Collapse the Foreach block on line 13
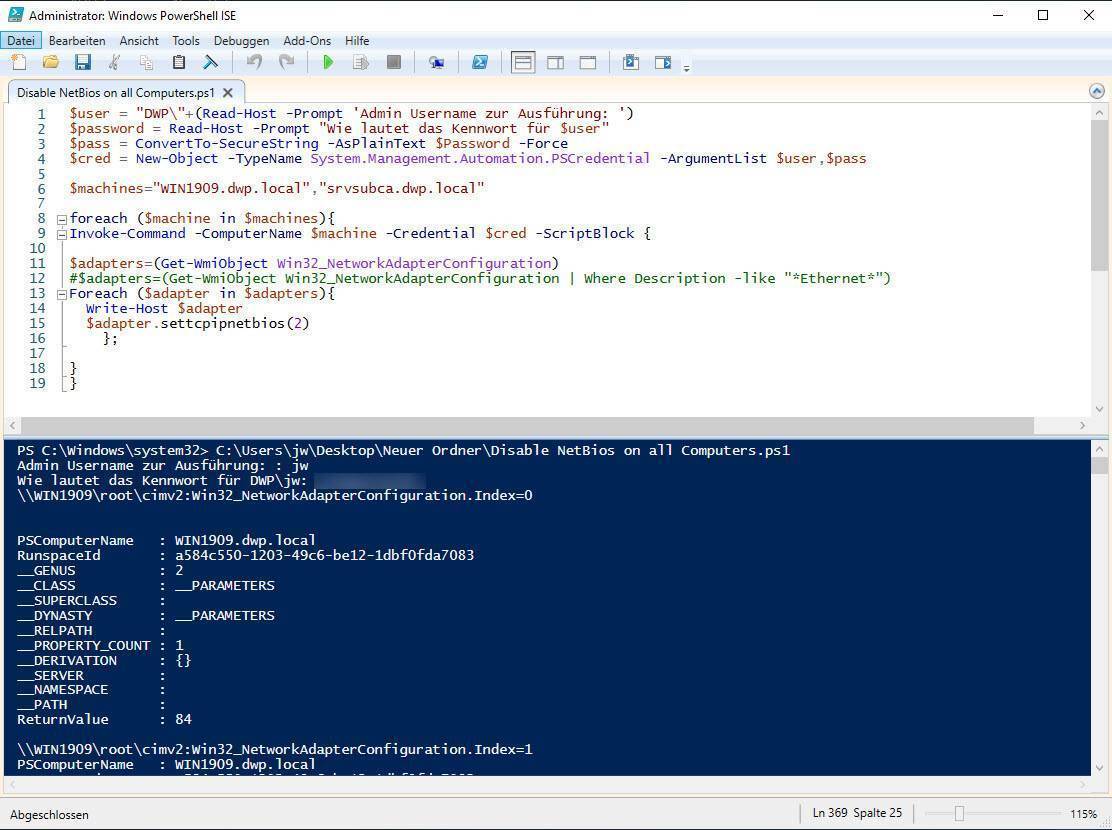Viewport: 1112px width, 830px height. (61, 294)
